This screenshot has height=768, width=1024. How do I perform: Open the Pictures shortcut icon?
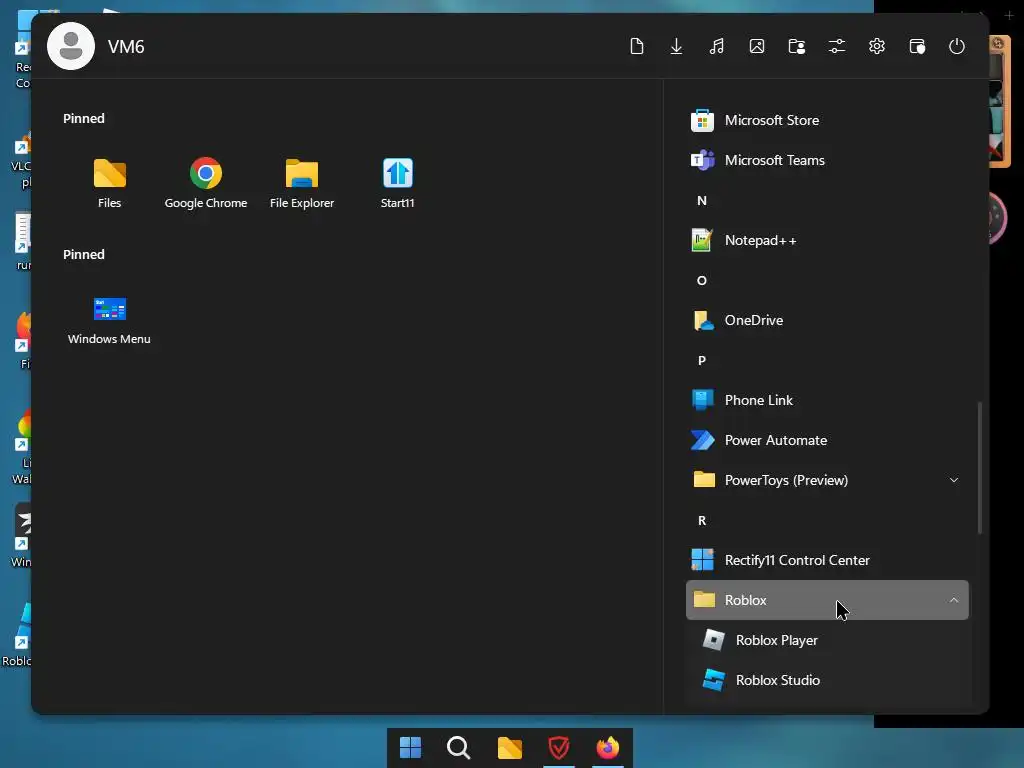click(x=757, y=46)
